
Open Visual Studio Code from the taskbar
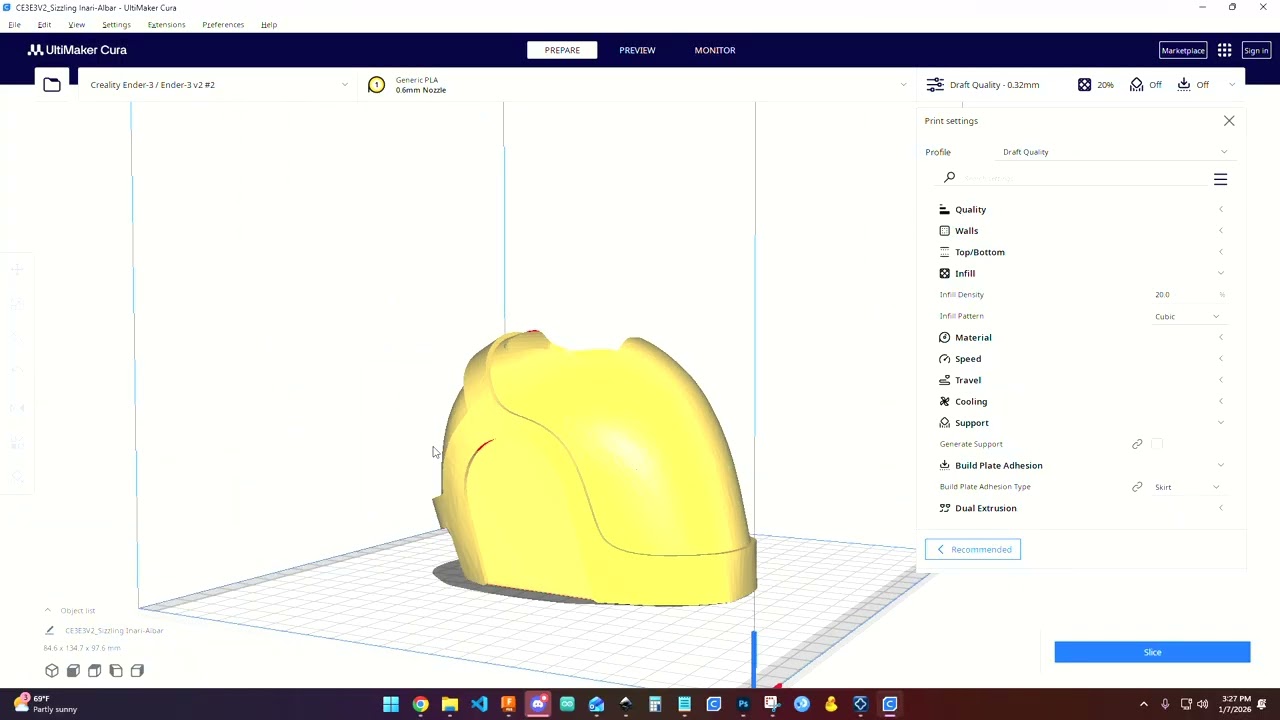click(479, 704)
